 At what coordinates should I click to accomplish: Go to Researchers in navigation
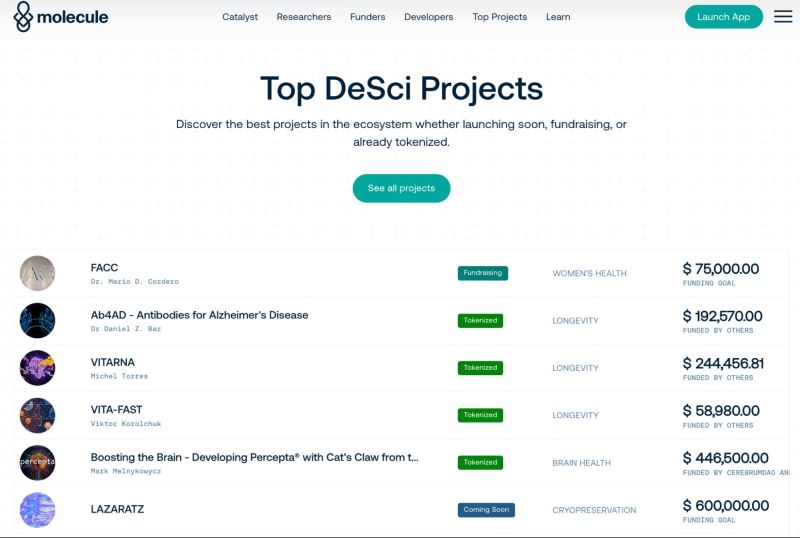pyautogui.click(x=304, y=17)
